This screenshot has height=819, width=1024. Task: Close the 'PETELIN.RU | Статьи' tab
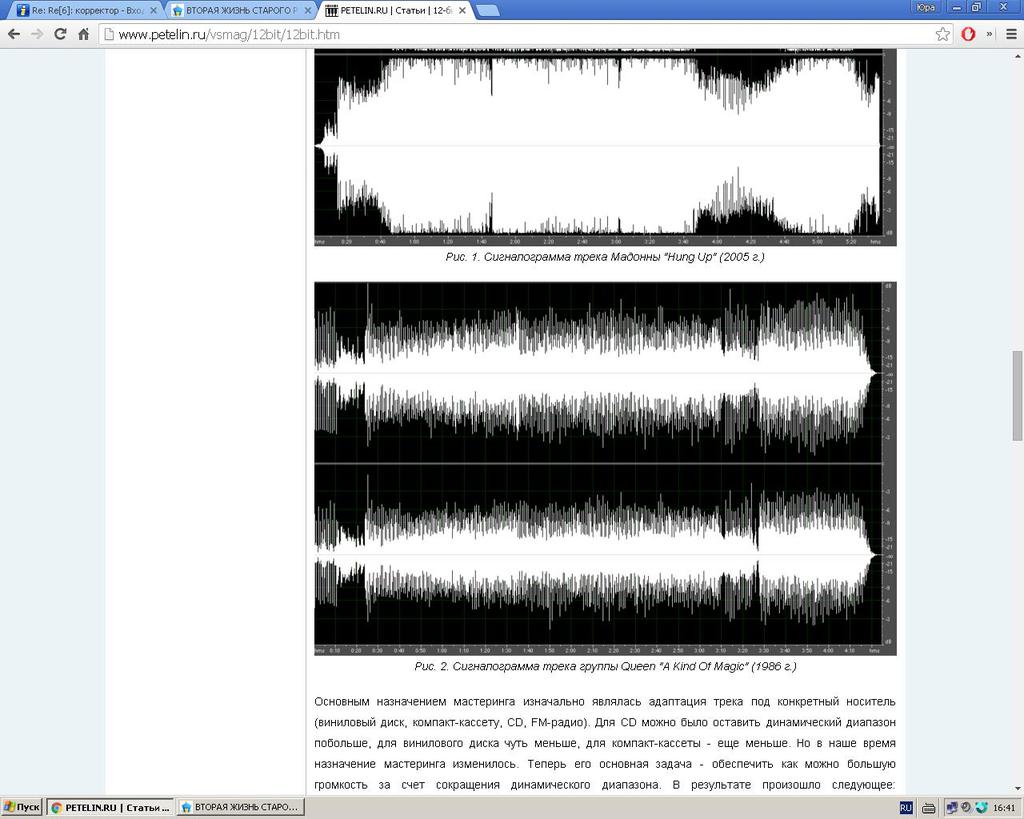[x=462, y=10]
